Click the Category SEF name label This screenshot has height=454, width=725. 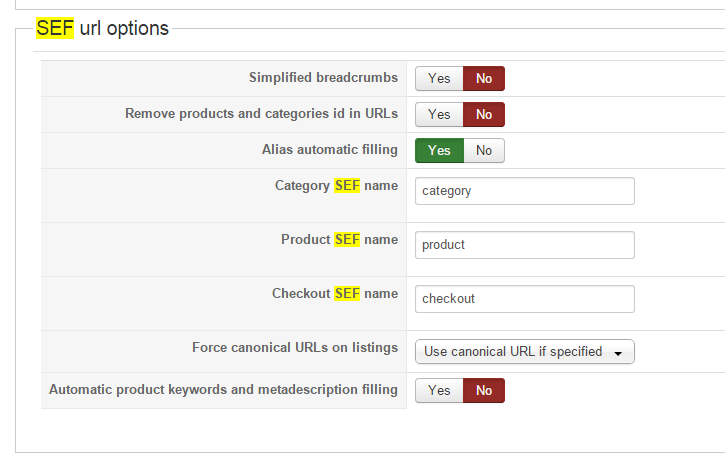[336, 185]
